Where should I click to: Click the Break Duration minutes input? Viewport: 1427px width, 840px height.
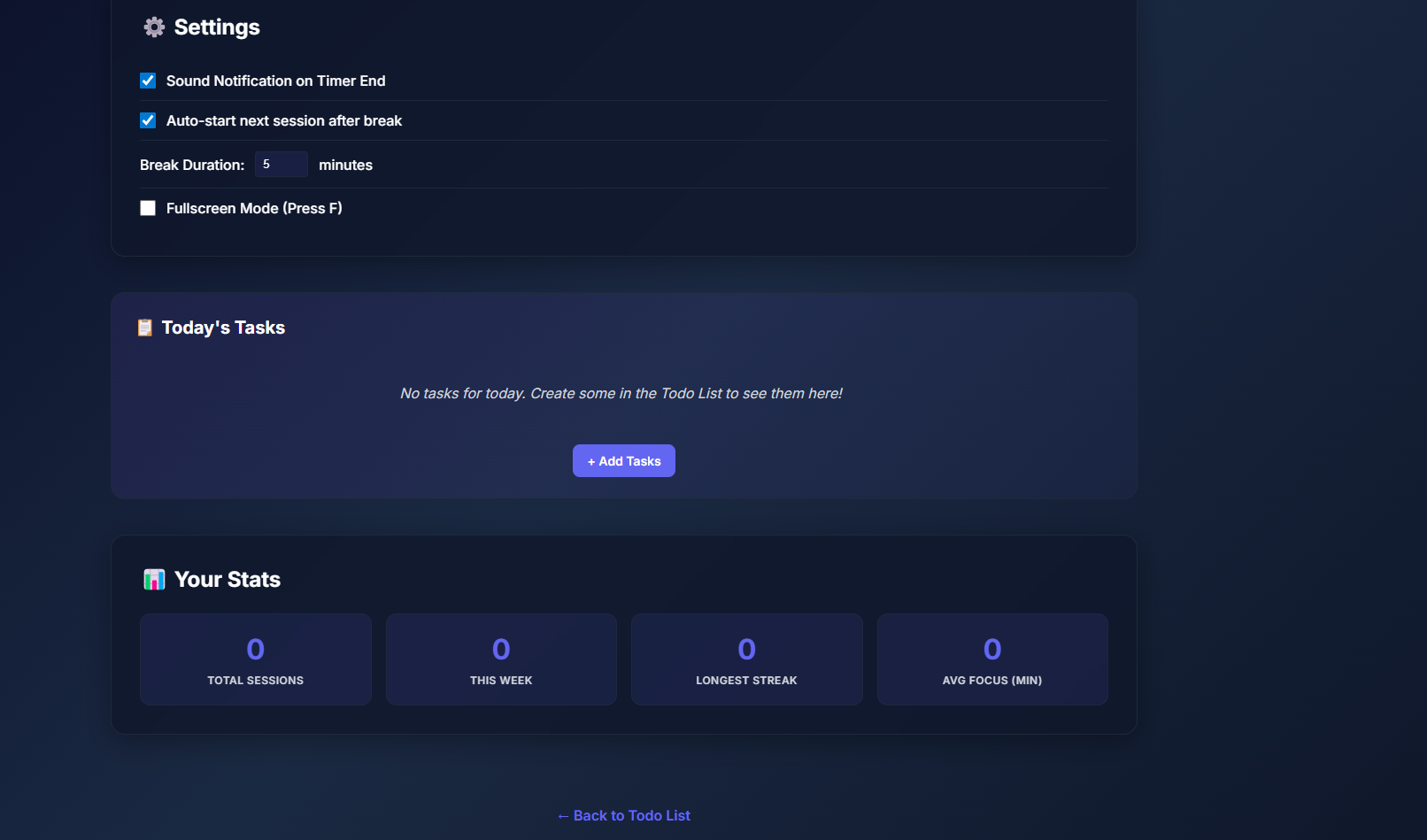pos(281,164)
